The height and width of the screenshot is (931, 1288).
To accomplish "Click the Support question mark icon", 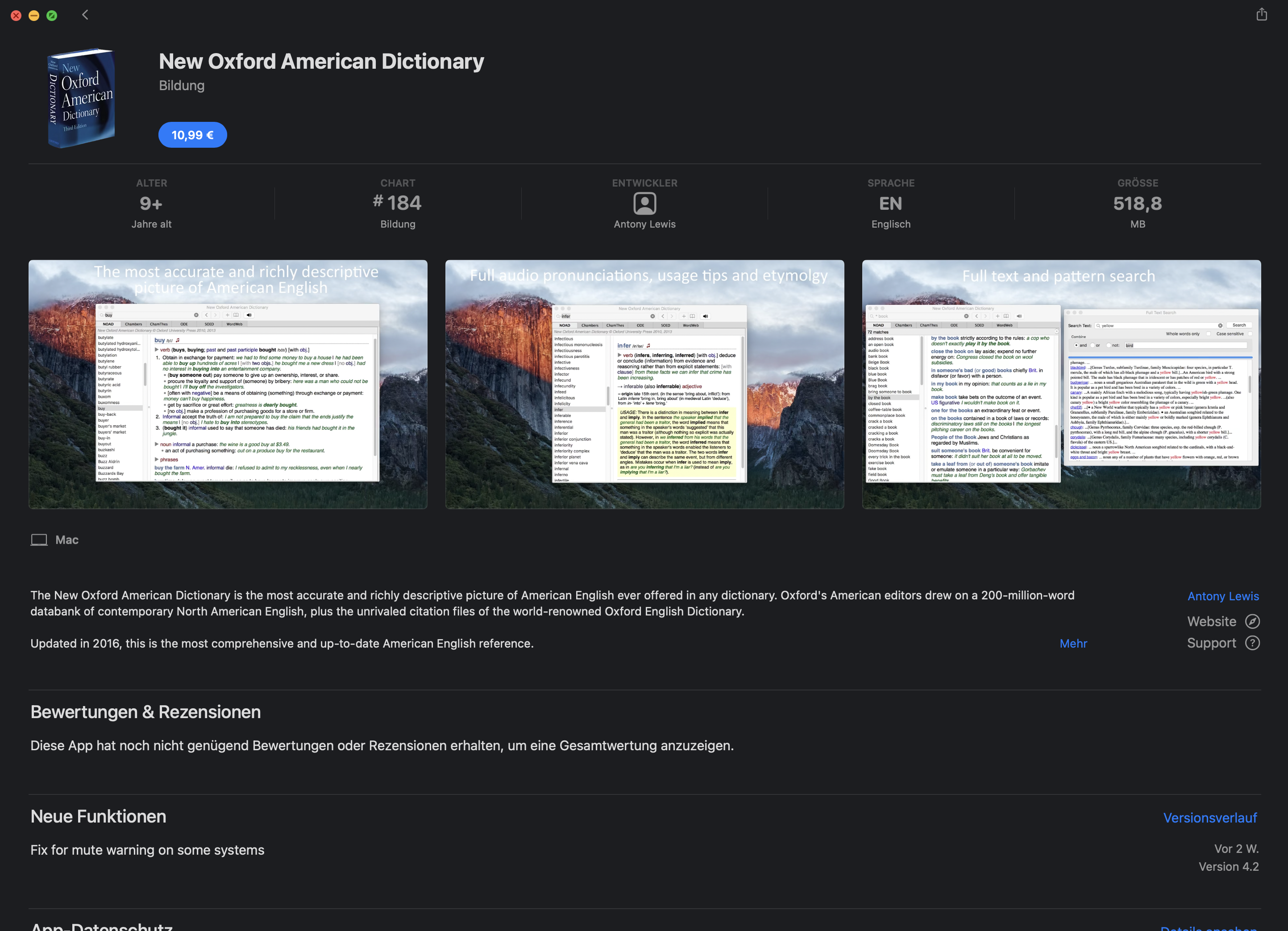I will pyautogui.click(x=1252, y=642).
